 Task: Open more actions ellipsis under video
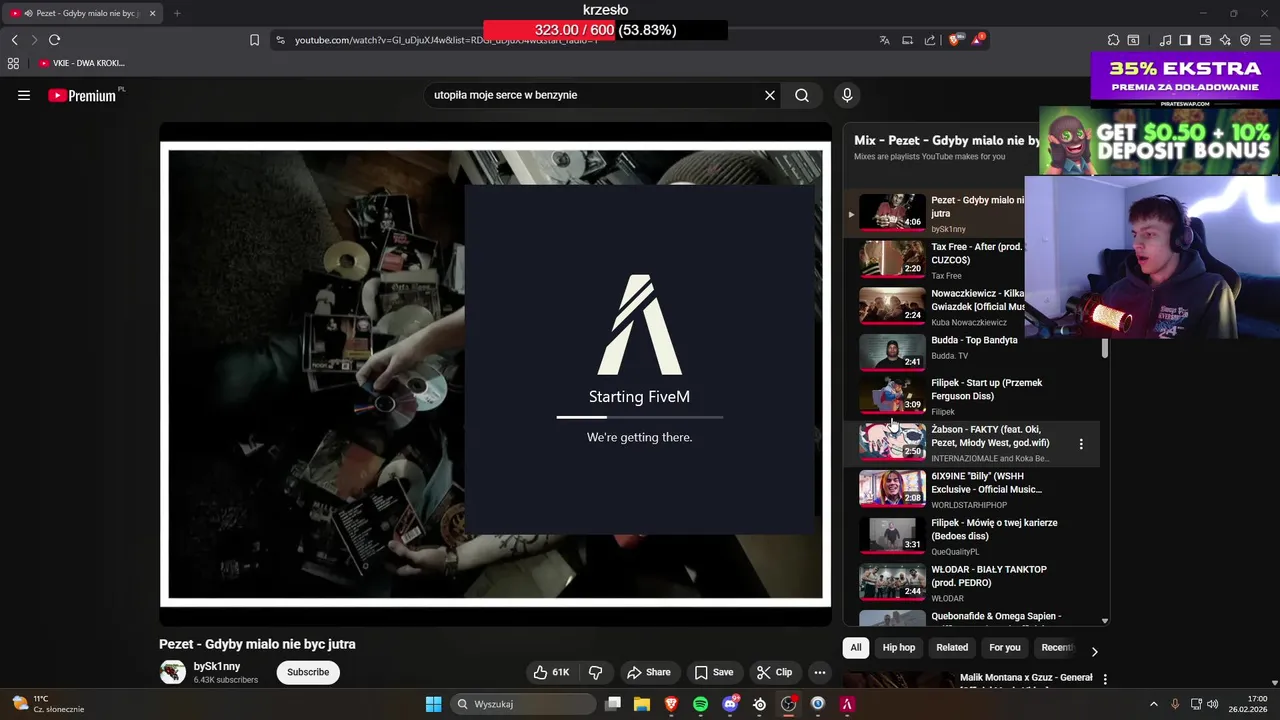click(x=819, y=672)
